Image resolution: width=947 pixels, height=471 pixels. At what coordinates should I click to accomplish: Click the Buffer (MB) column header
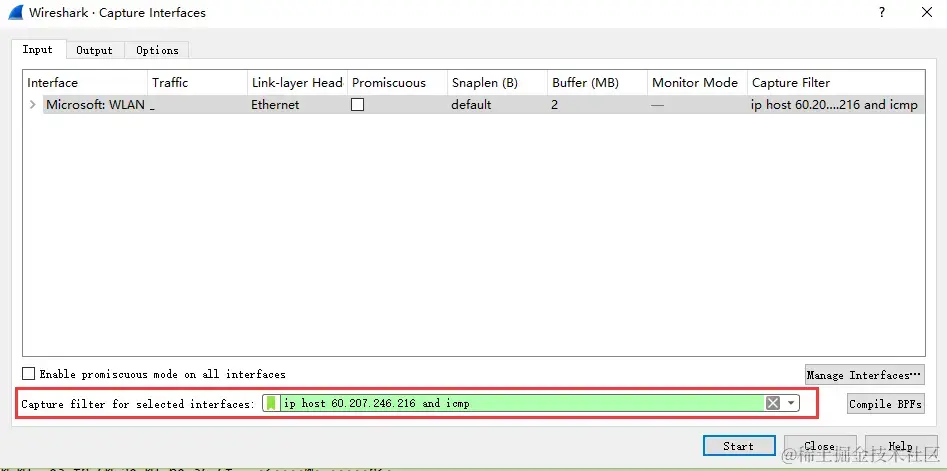point(597,83)
